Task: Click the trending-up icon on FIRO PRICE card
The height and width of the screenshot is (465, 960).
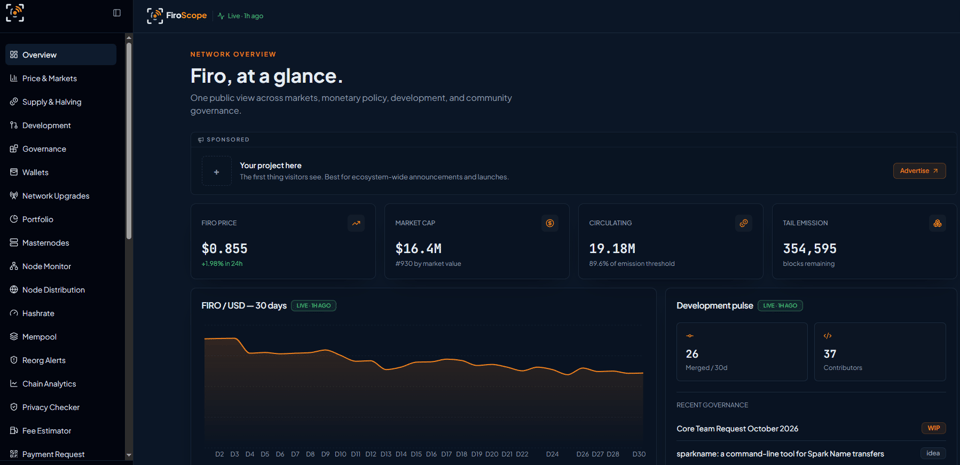Action: pyautogui.click(x=356, y=223)
